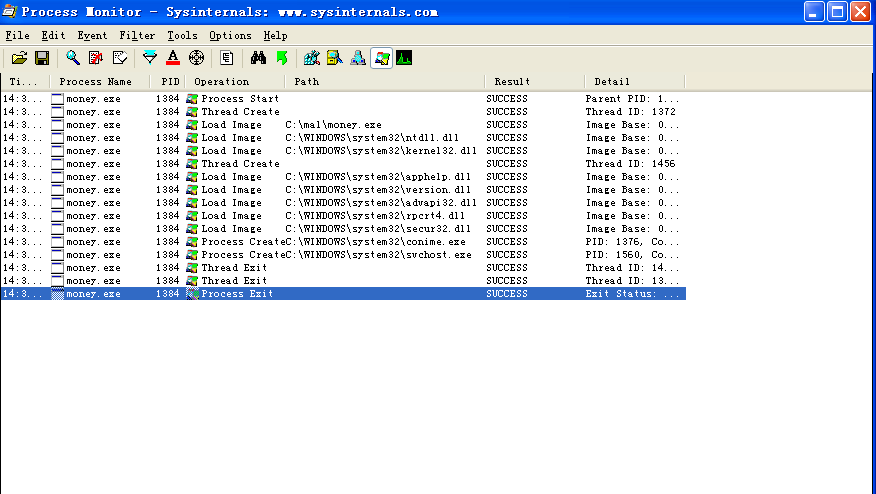Toggle the Autoscroll toolbar icon
The height and width of the screenshot is (494, 876).
point(96,58)
